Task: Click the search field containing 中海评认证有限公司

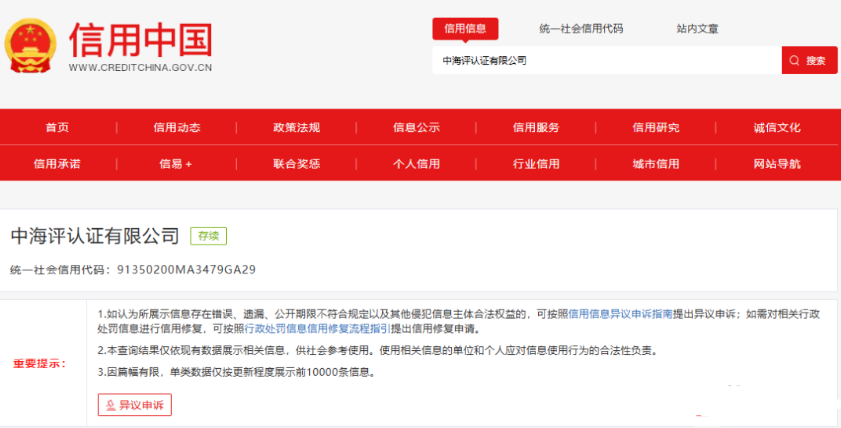Action: (x=607, y=60)
